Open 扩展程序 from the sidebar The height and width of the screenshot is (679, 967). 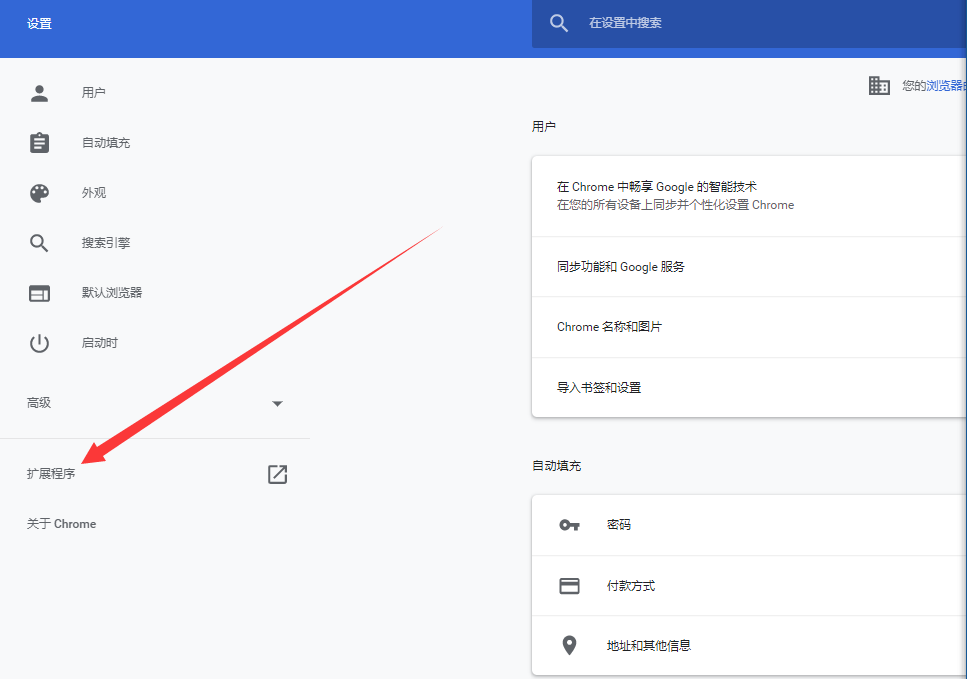point(51,474)
